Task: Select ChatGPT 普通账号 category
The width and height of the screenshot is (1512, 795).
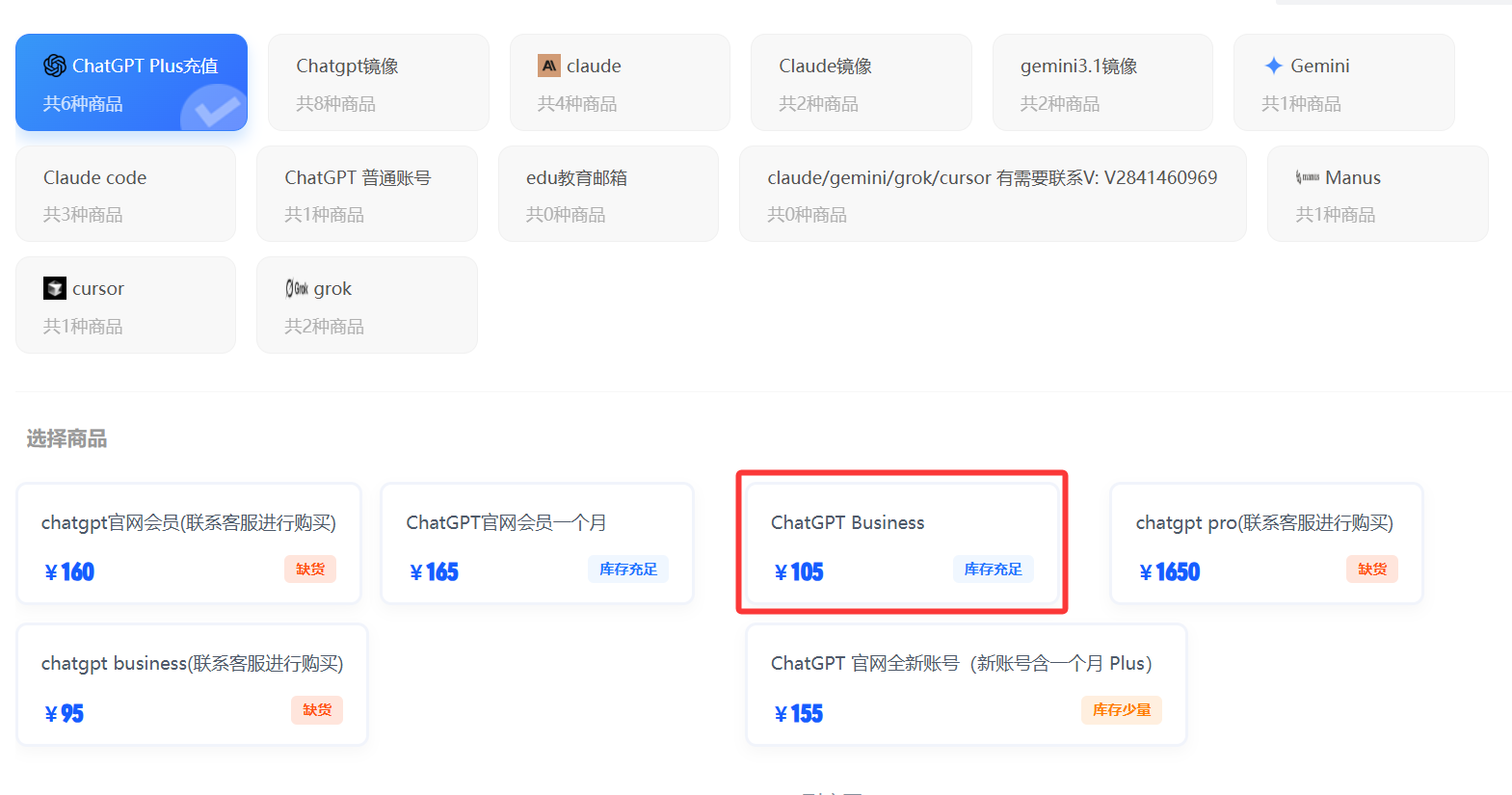Action: tap(367, 194)
